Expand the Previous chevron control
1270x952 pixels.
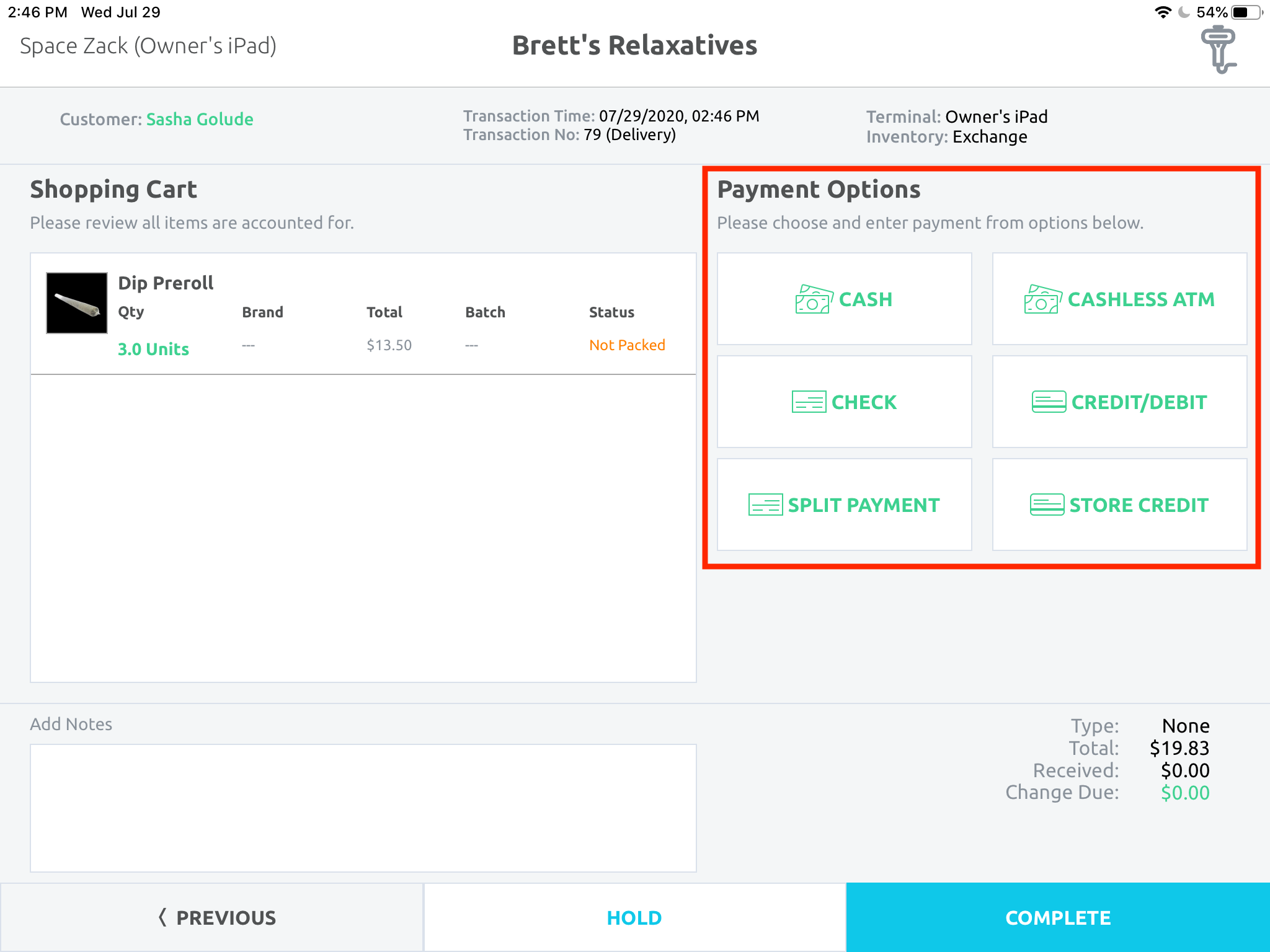click(163, 917)
